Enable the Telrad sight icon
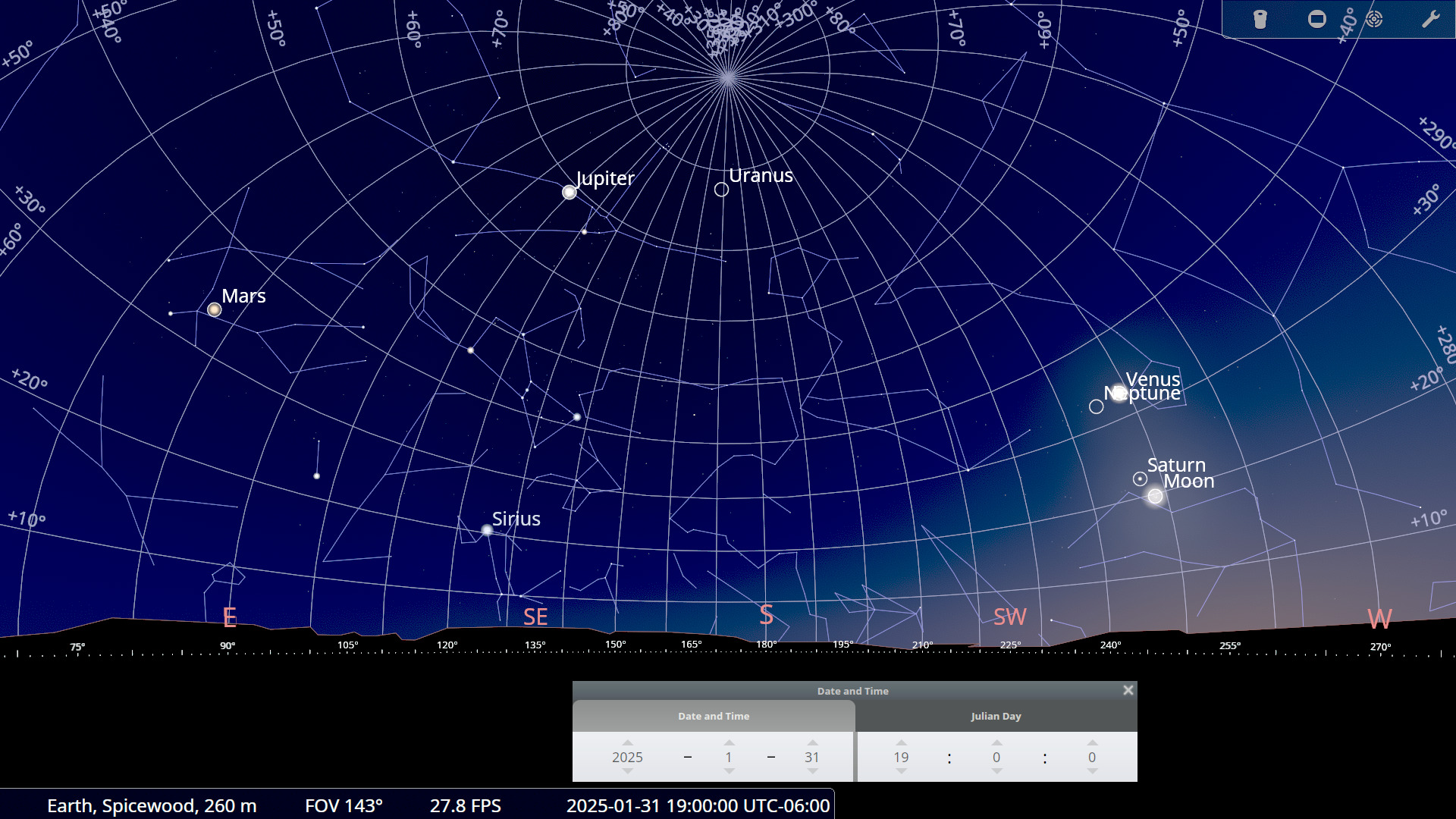 tap(1374, 19)
